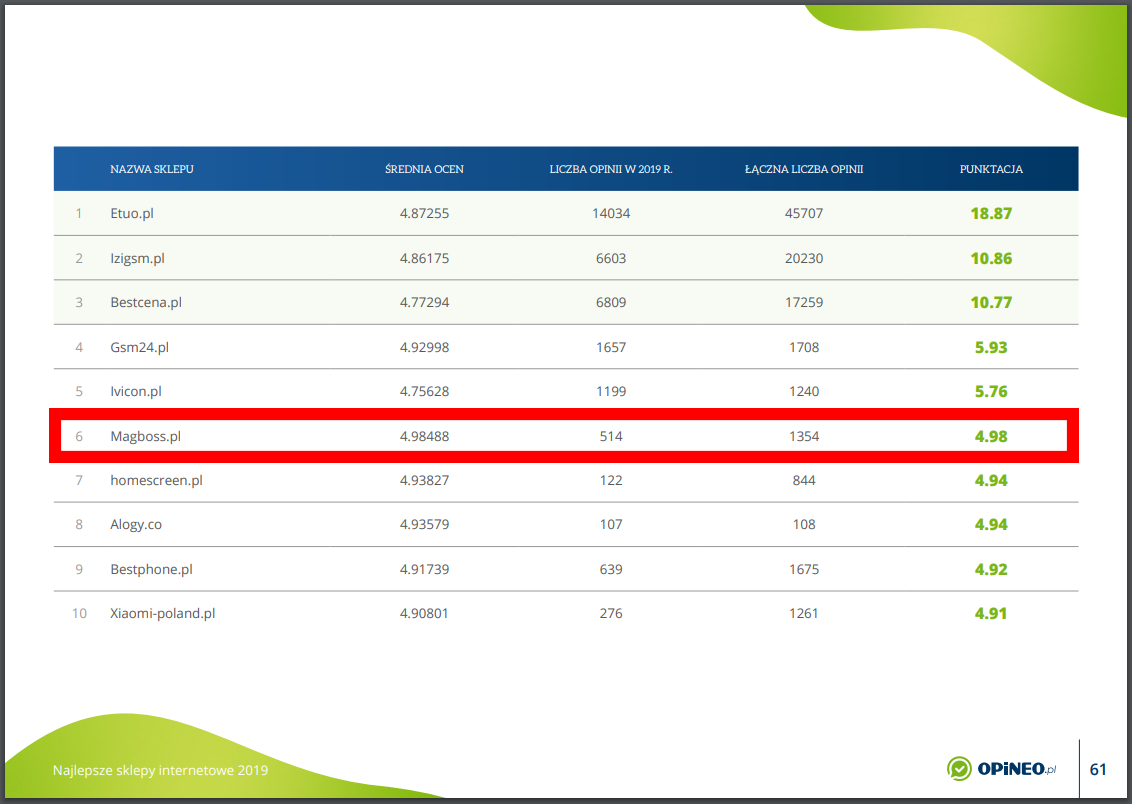Click Magboss.pl average rating 4.98488

point(424,436)
